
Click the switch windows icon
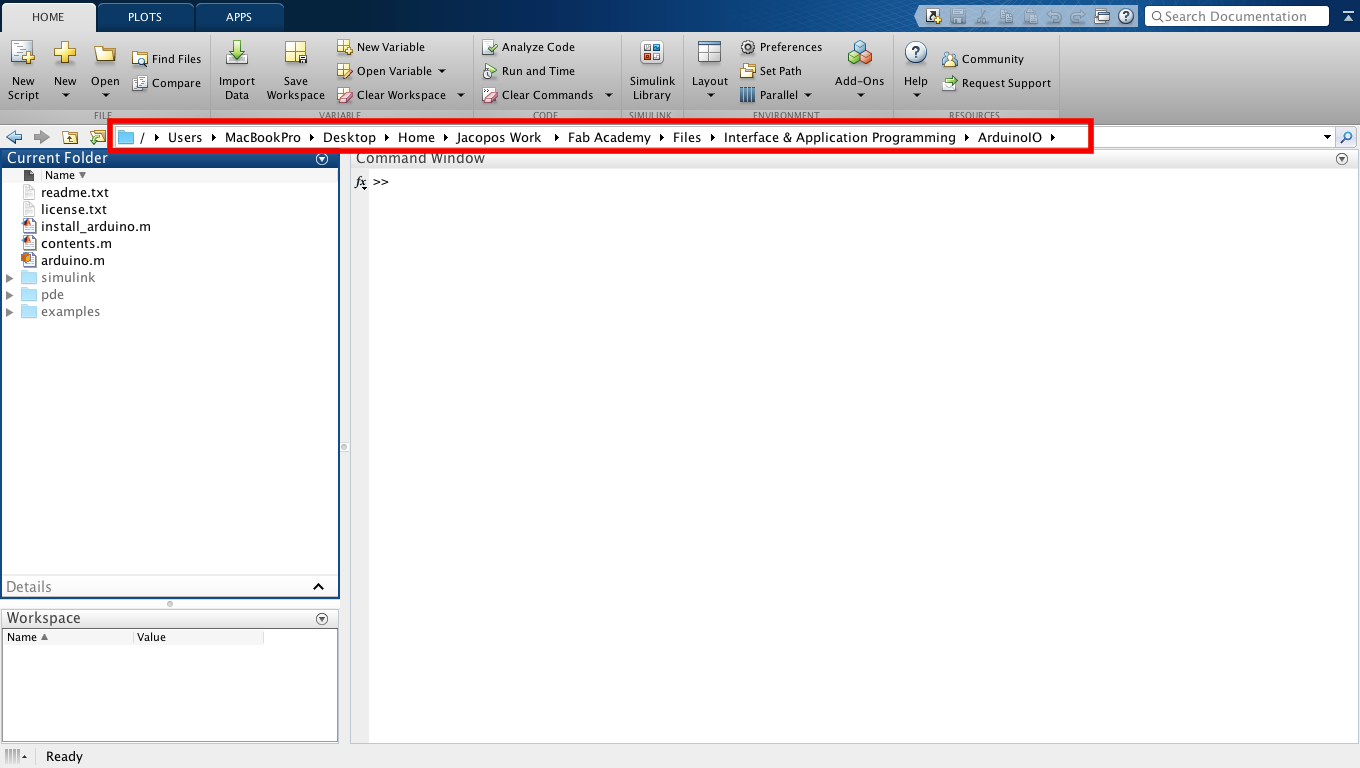(1102, 16)
